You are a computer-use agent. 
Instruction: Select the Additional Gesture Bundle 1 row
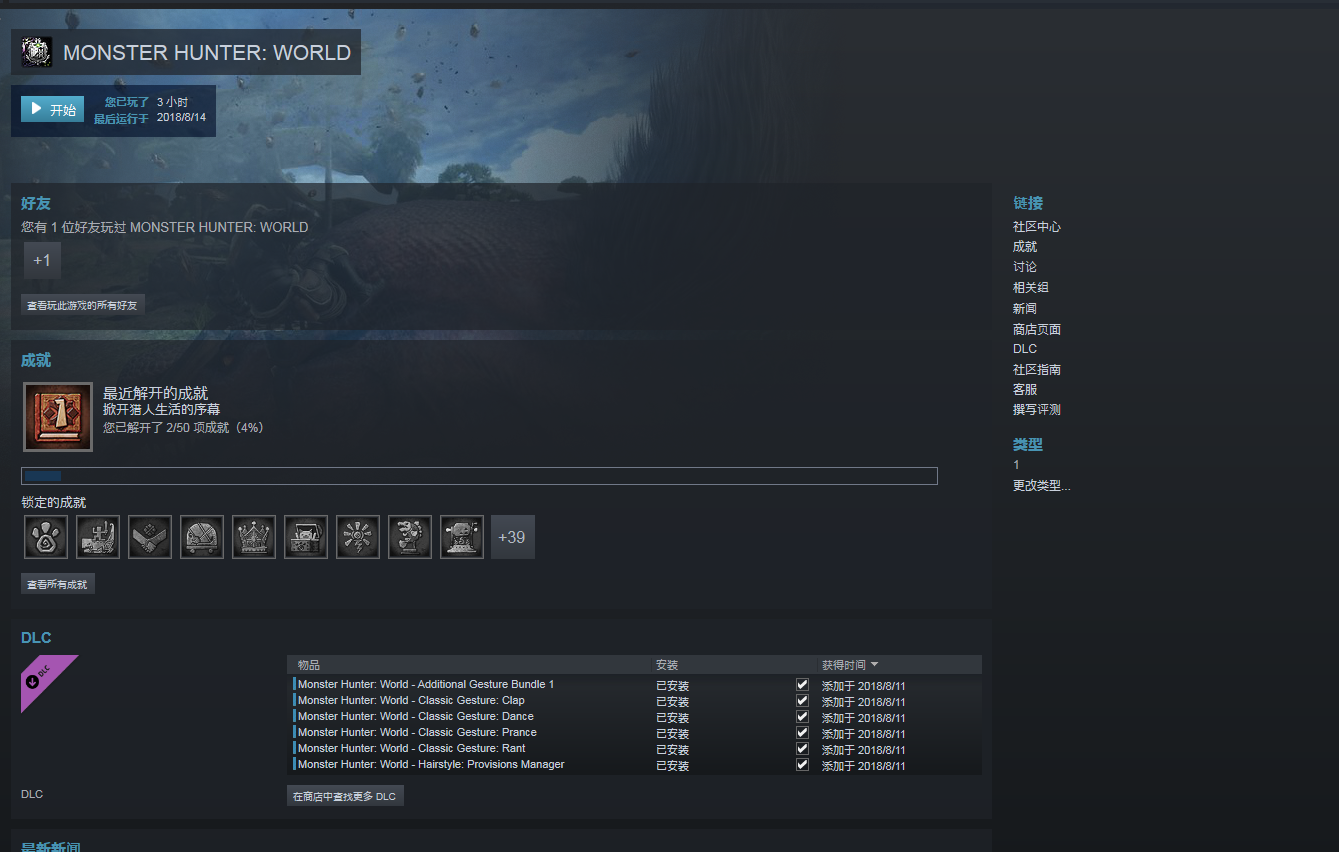pyautogui.click(x=635, y=685)
